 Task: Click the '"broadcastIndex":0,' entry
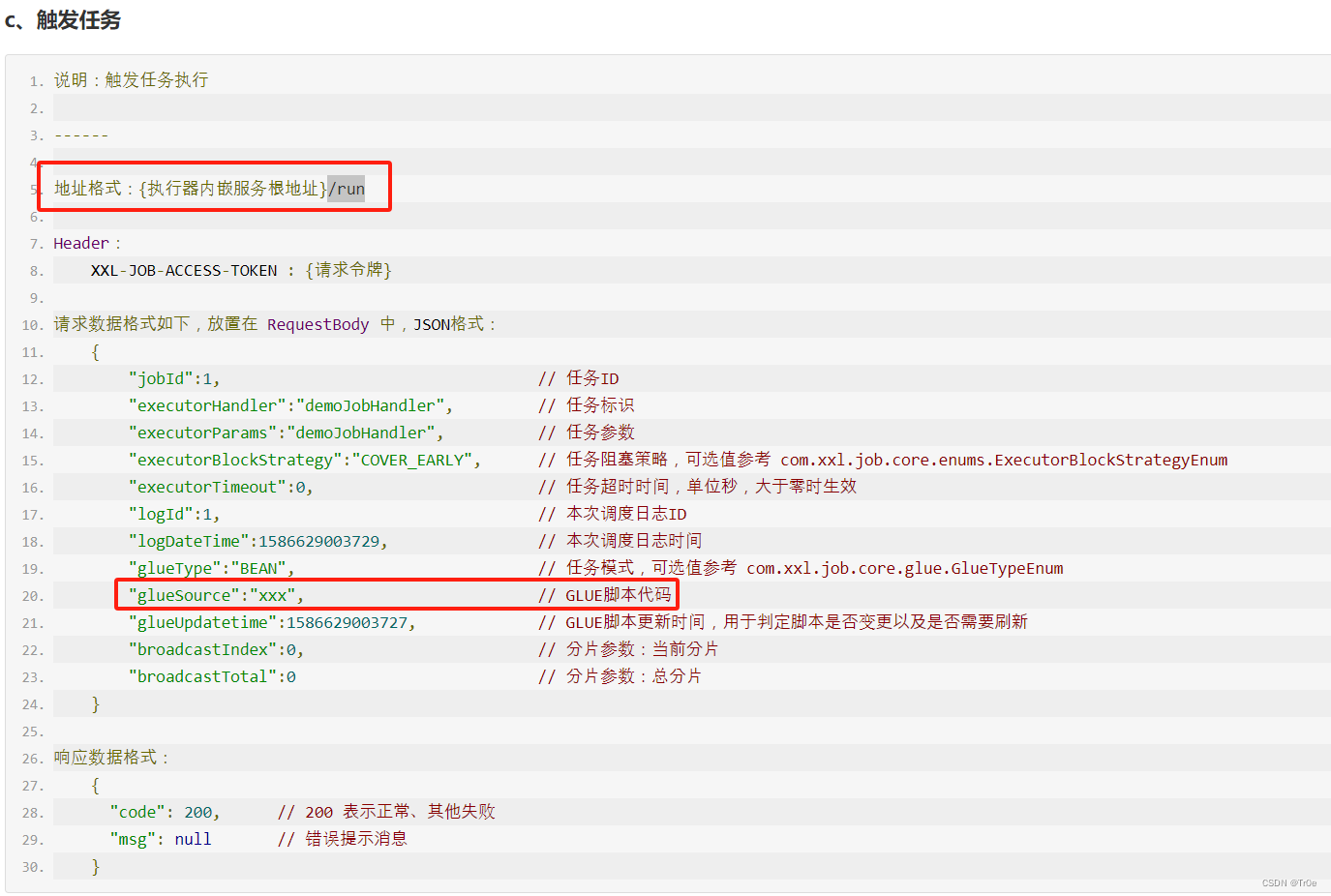pos(217,650)
